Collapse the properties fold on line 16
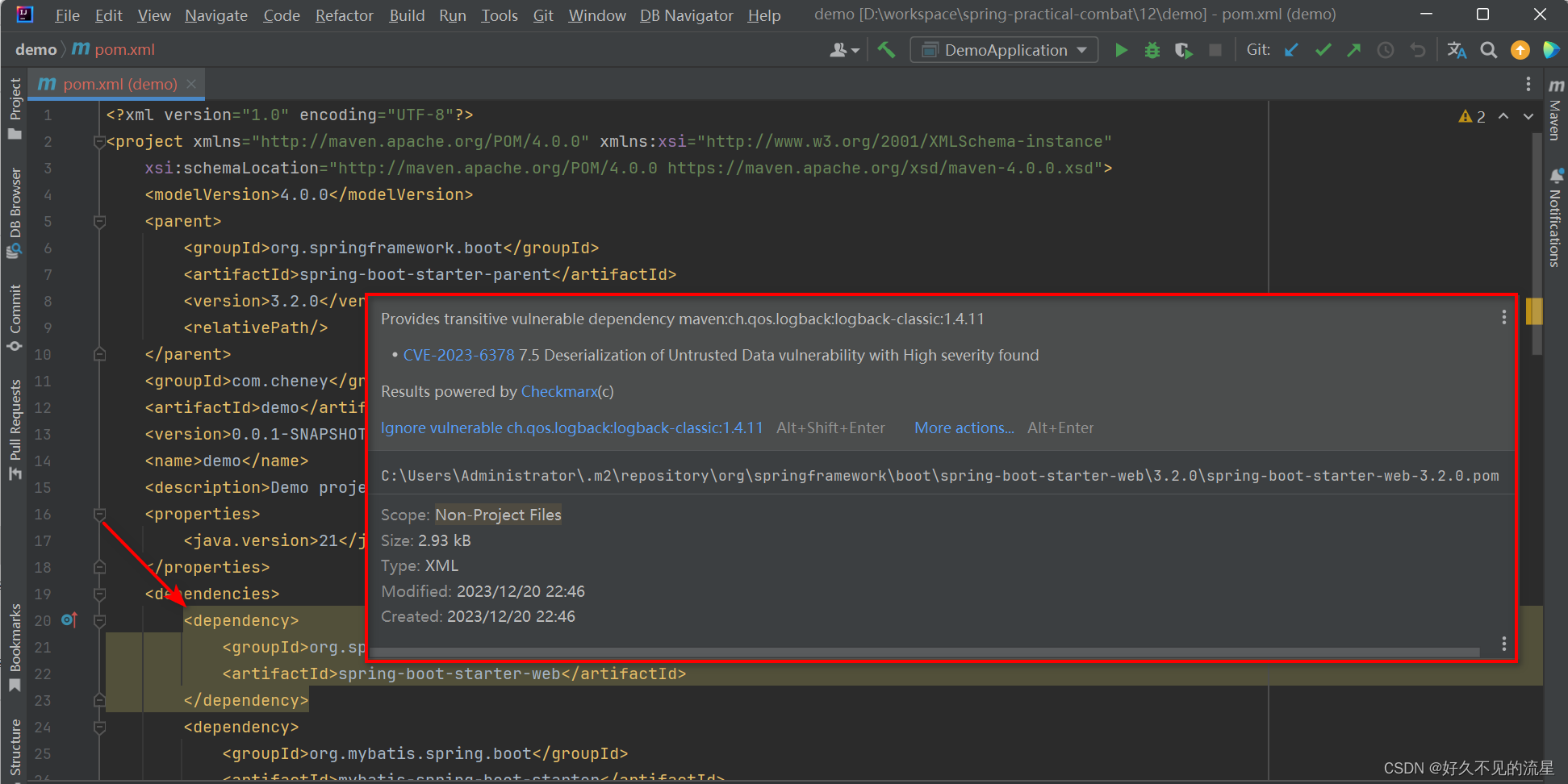 click(x=99, y=514)
